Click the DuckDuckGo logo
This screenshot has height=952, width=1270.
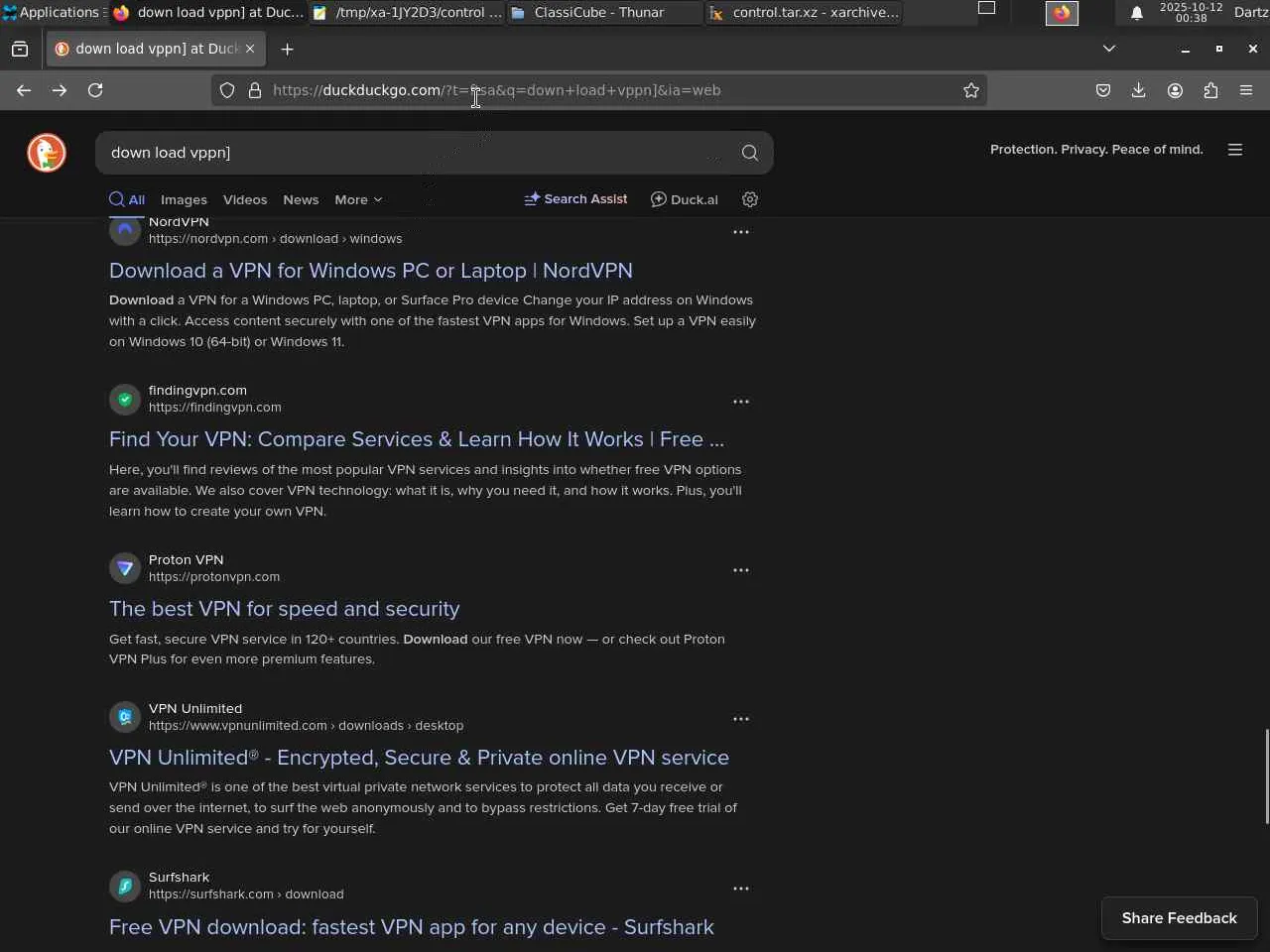coord(47,153)
